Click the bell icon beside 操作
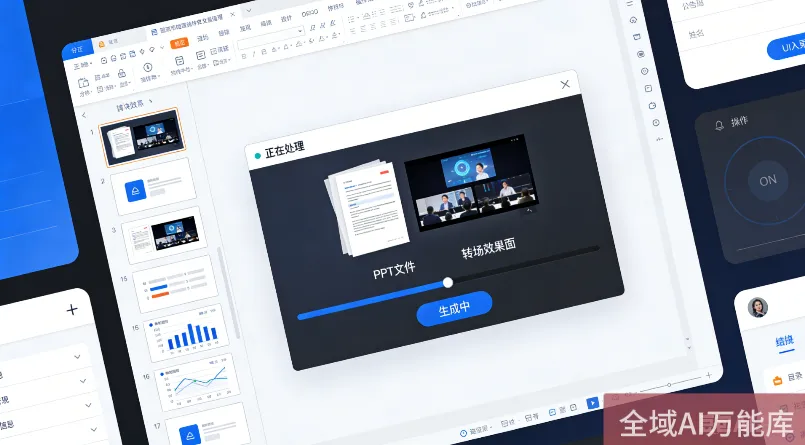 [719, 125]
